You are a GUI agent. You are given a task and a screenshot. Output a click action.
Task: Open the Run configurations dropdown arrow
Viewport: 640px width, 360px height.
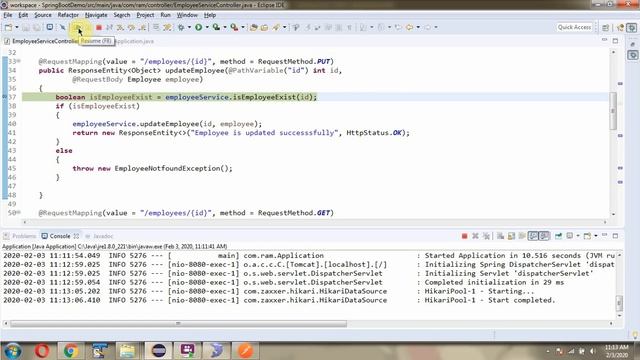[207, 27]
